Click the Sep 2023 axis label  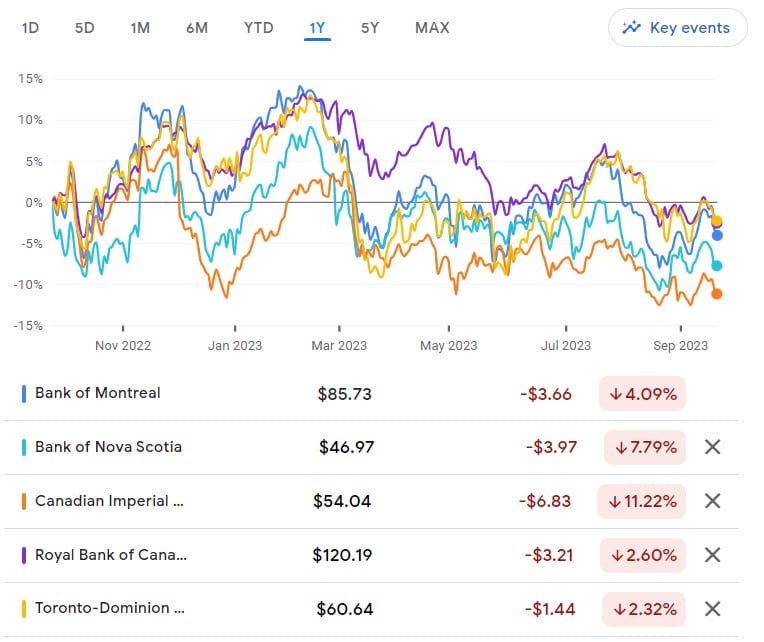(x=680, y=345)
